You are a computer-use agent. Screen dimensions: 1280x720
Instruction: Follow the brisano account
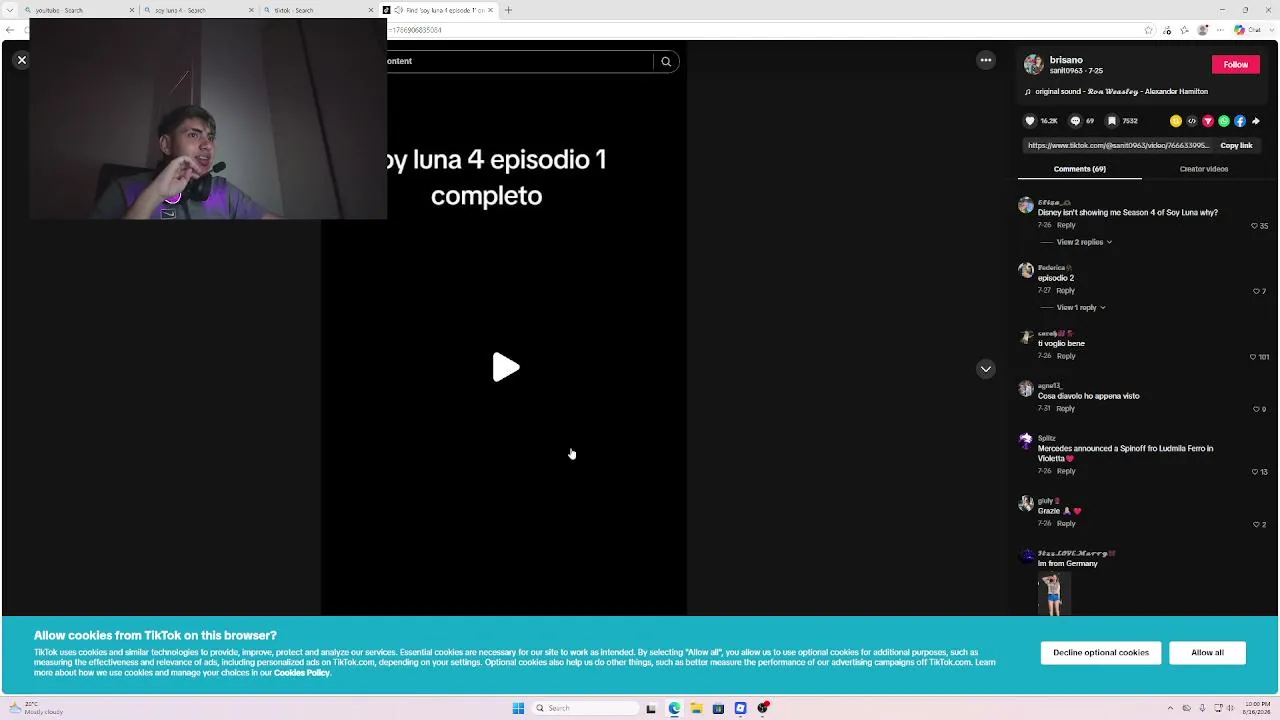(x=1235, y=65)
